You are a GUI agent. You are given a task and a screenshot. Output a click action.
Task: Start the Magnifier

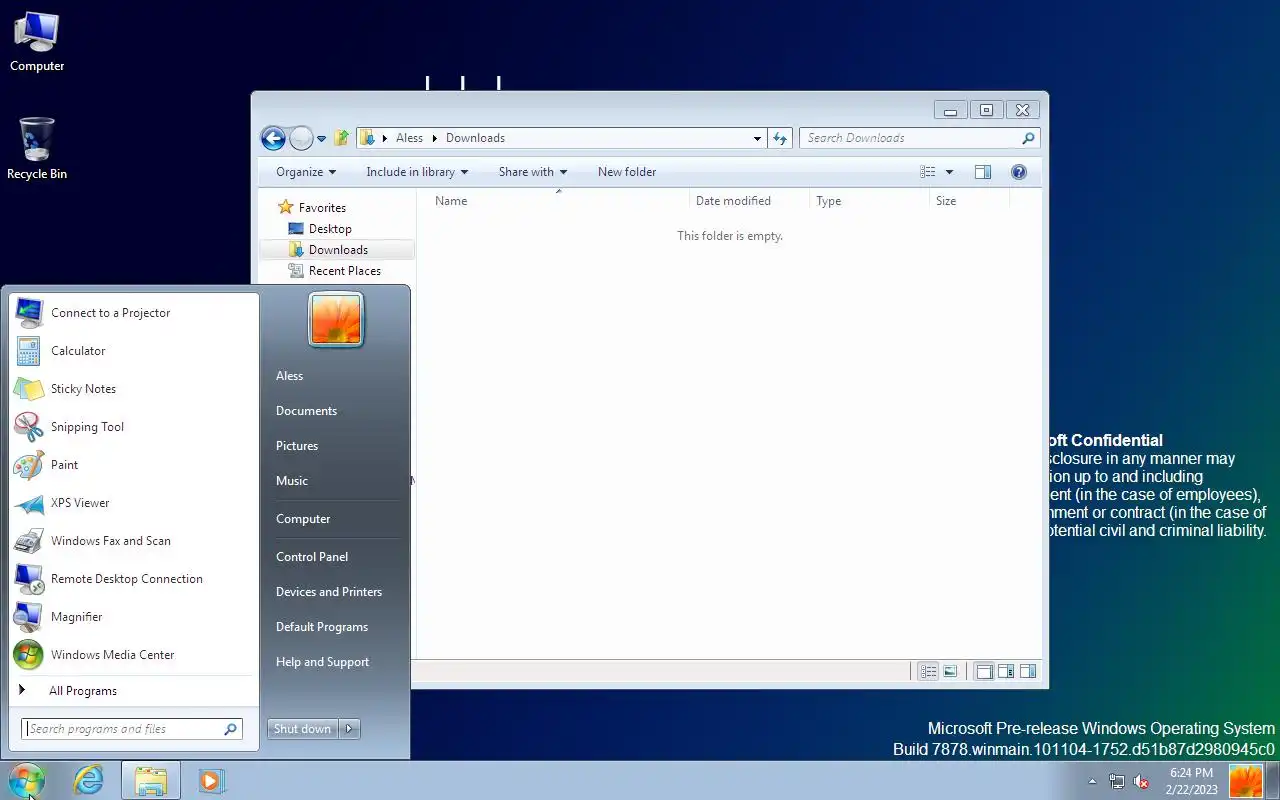[x=133, y=617]
